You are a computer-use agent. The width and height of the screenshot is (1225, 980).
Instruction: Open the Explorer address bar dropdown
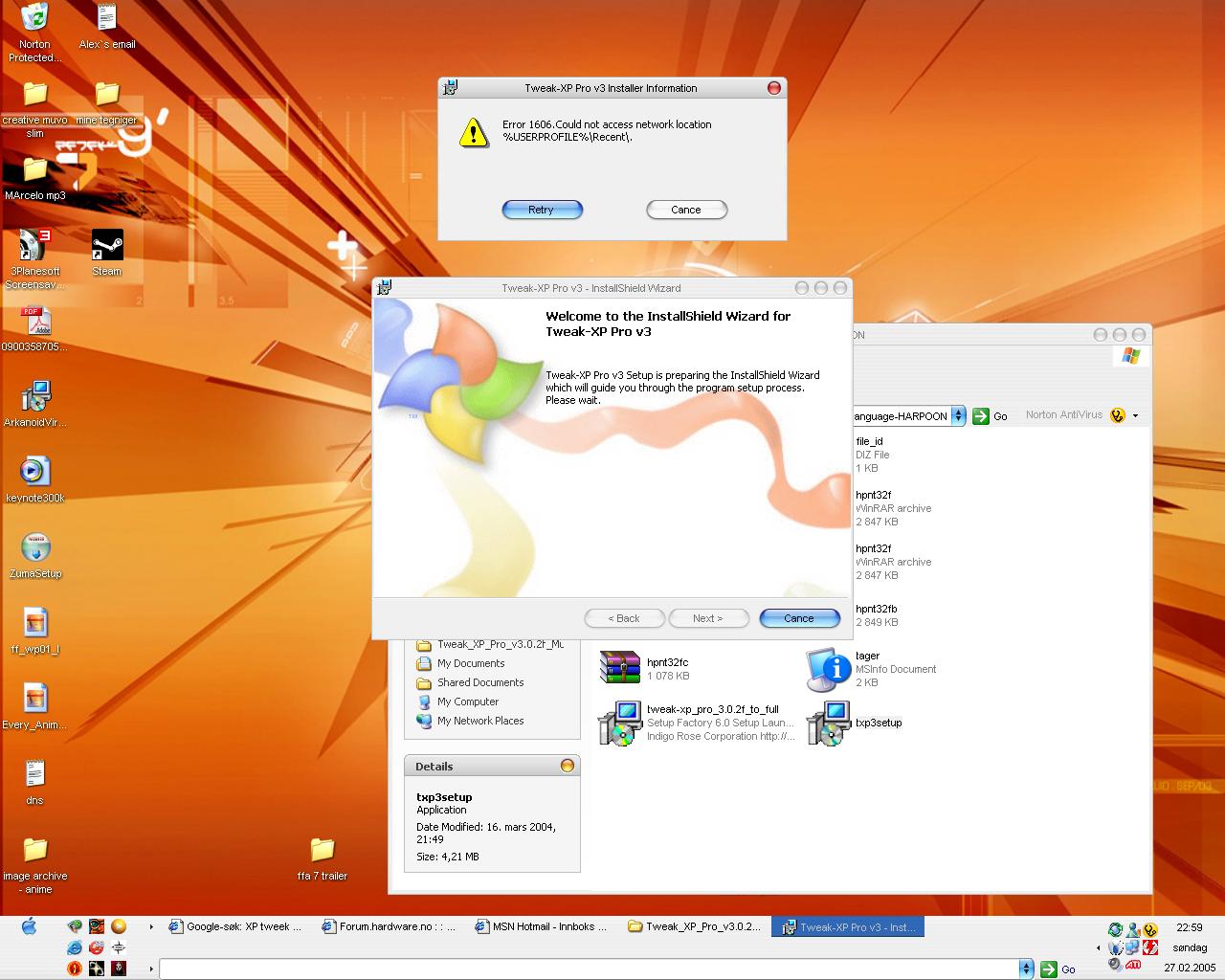point(958,416)
